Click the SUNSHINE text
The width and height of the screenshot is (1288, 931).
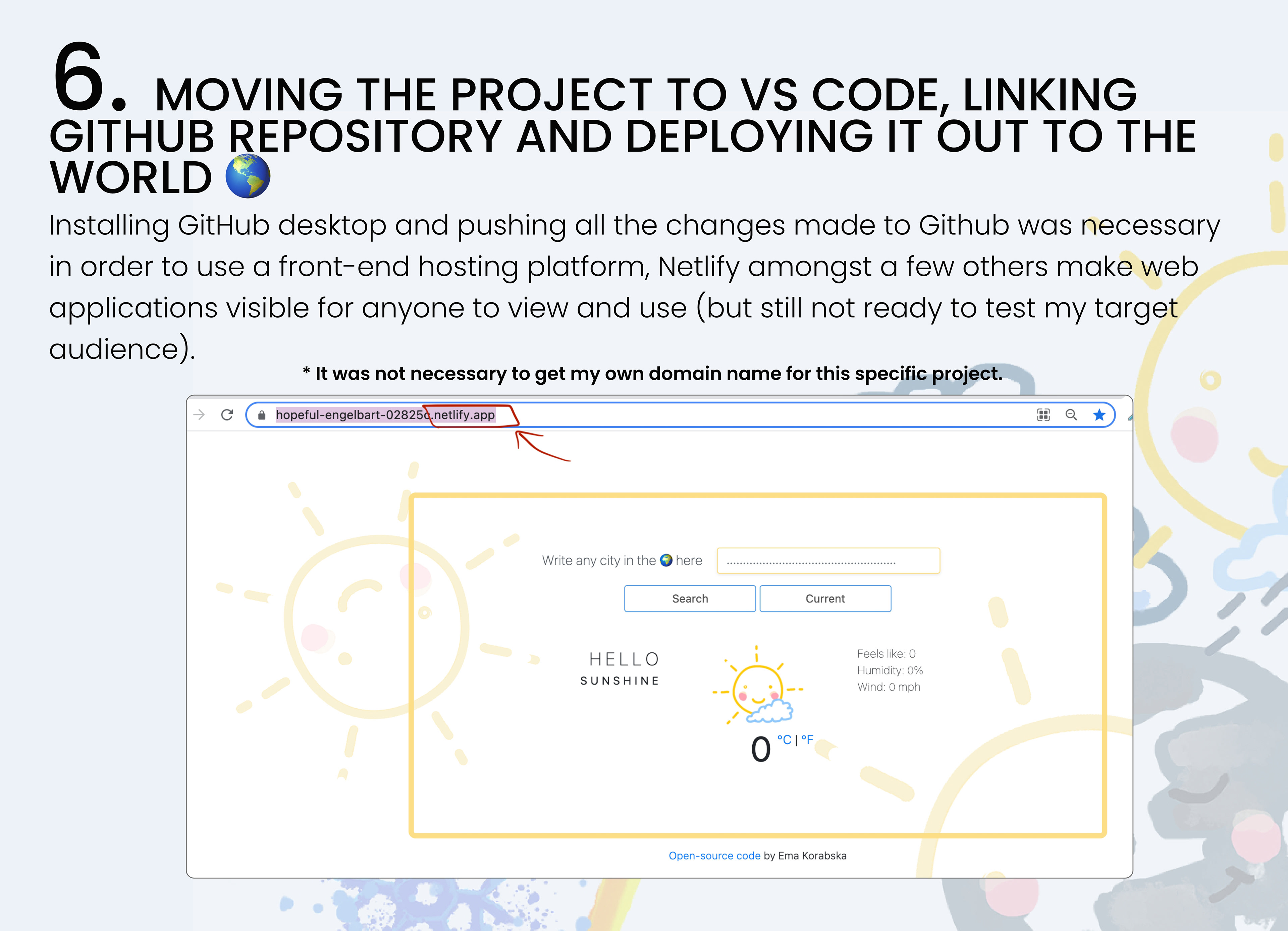(620, 681)
